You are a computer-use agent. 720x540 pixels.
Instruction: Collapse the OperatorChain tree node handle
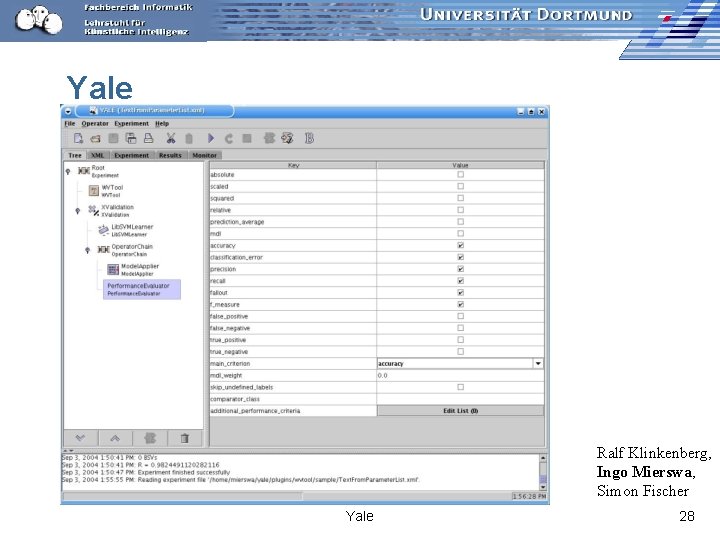[87, 250]
